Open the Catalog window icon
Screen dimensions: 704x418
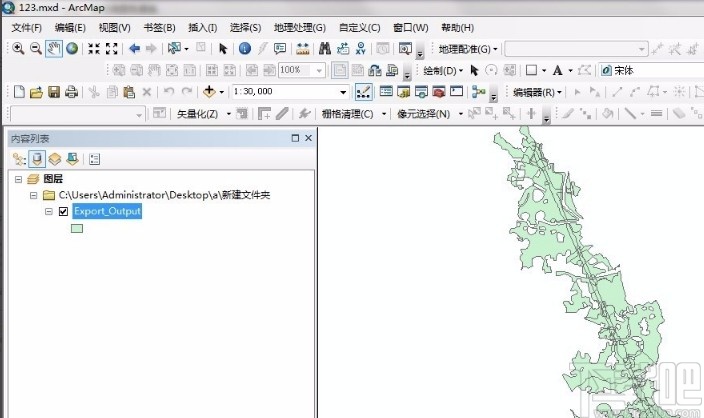[x=404, y=92]
